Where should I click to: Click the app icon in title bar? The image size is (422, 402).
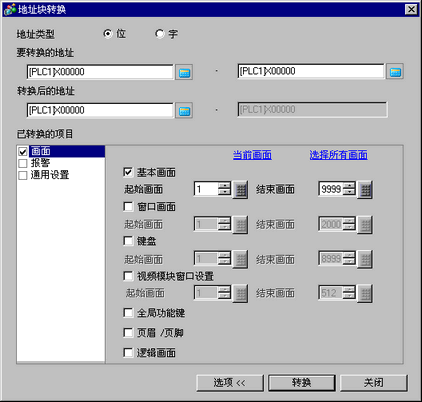(9, 9)
